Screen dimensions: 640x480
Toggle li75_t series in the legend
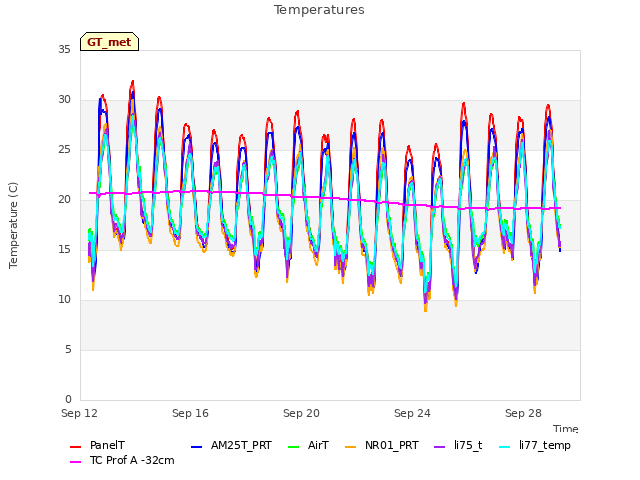[458, 446]
